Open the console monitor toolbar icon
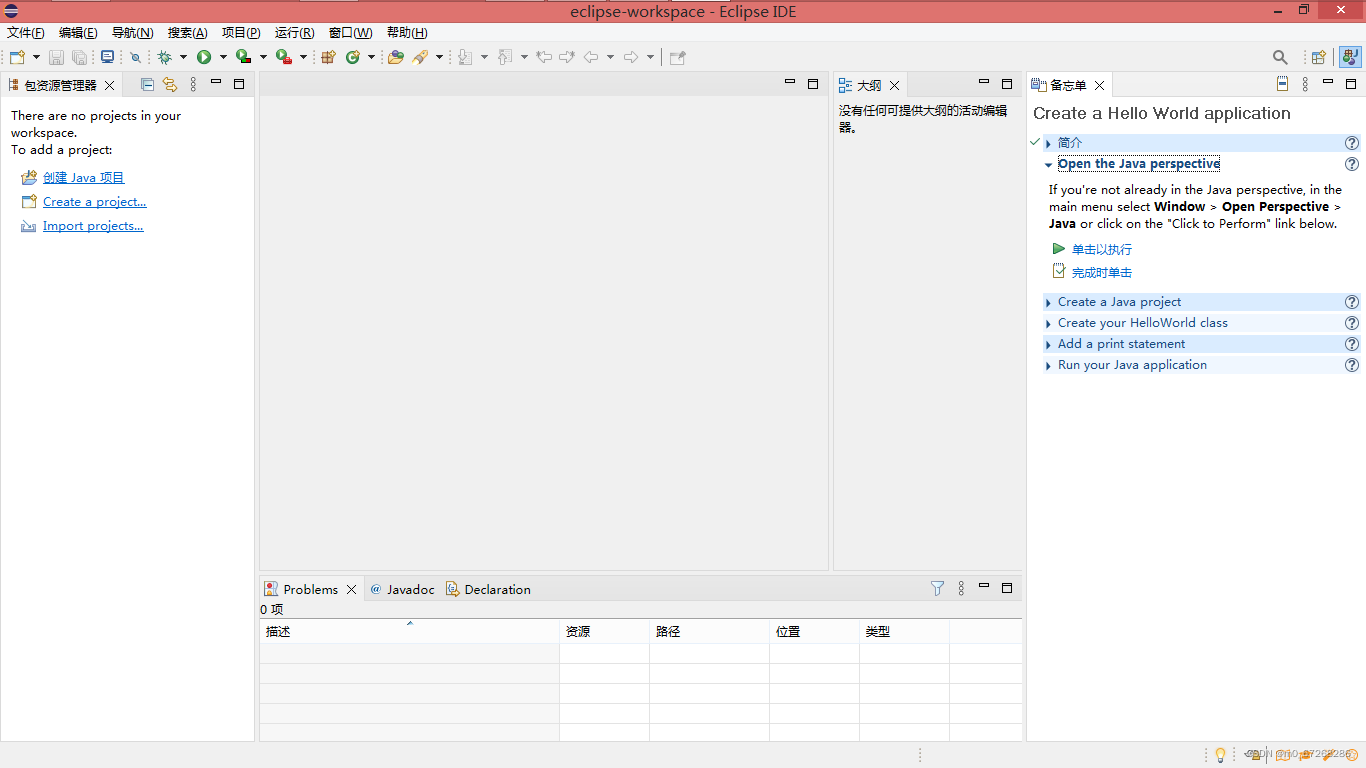 point(107,57)
